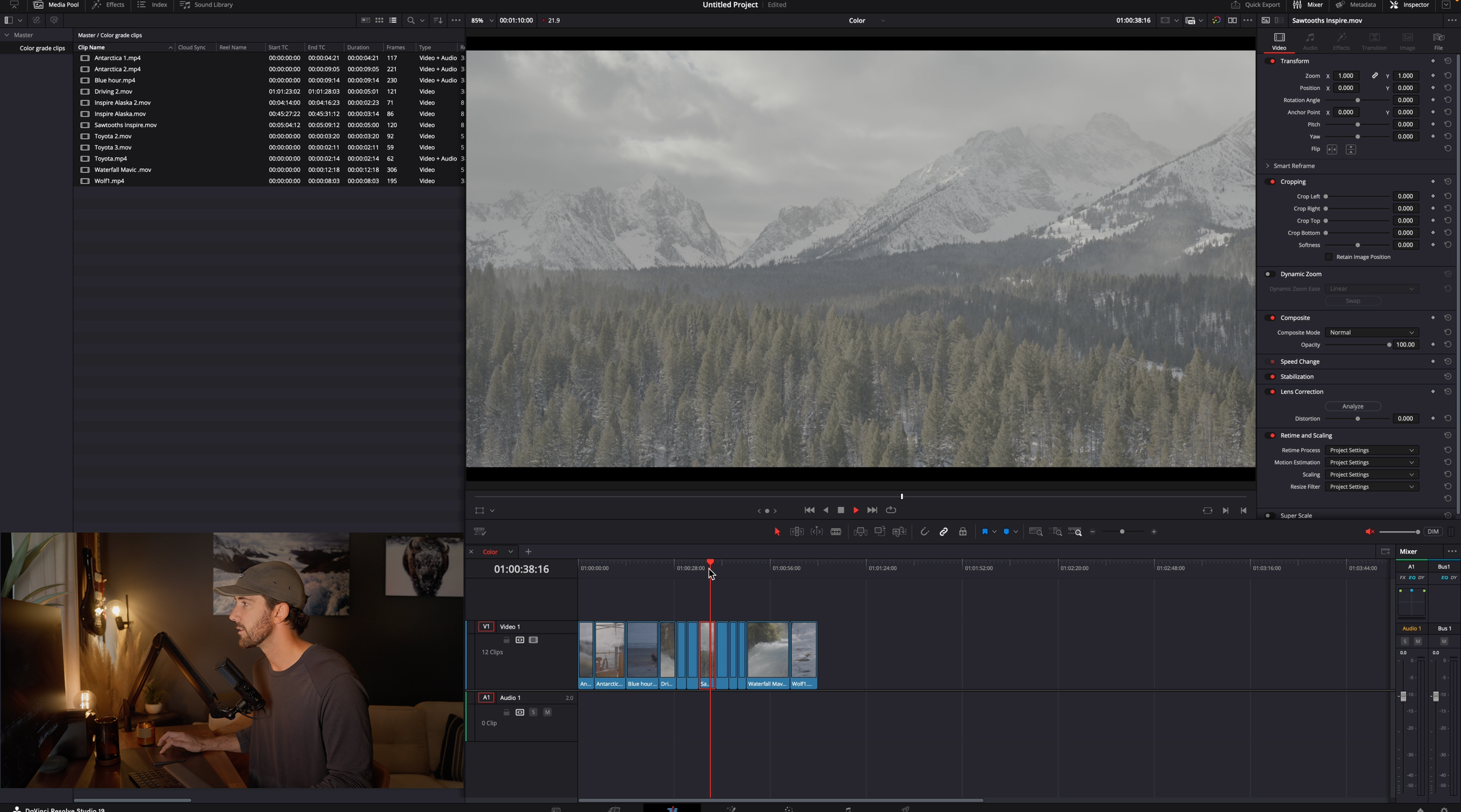This screenshot has width=1461, height=812.
Task: Disable the Stabilization toggle dot
Action: point(1272,377)
